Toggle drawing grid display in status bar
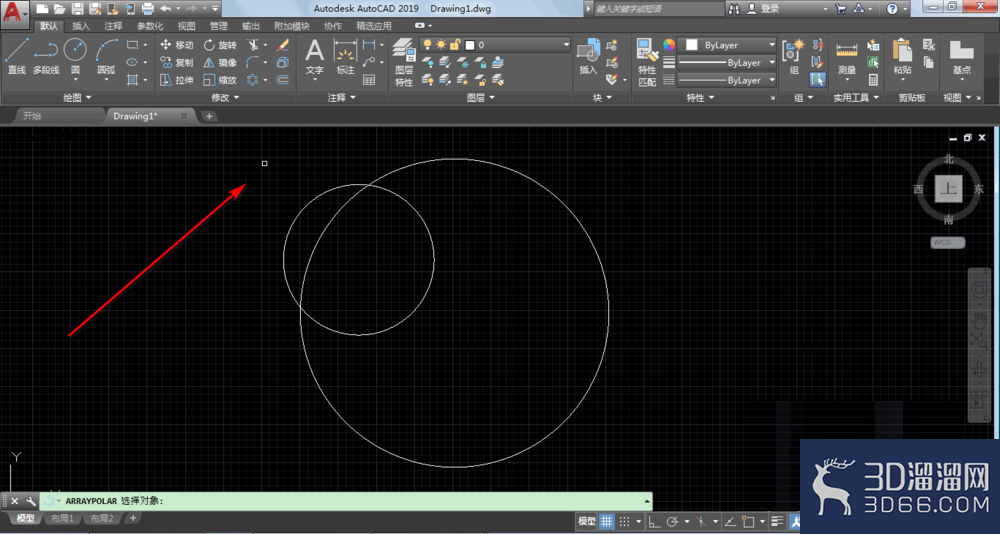This screenshot has width=1000, height=534. pos(607,521)
